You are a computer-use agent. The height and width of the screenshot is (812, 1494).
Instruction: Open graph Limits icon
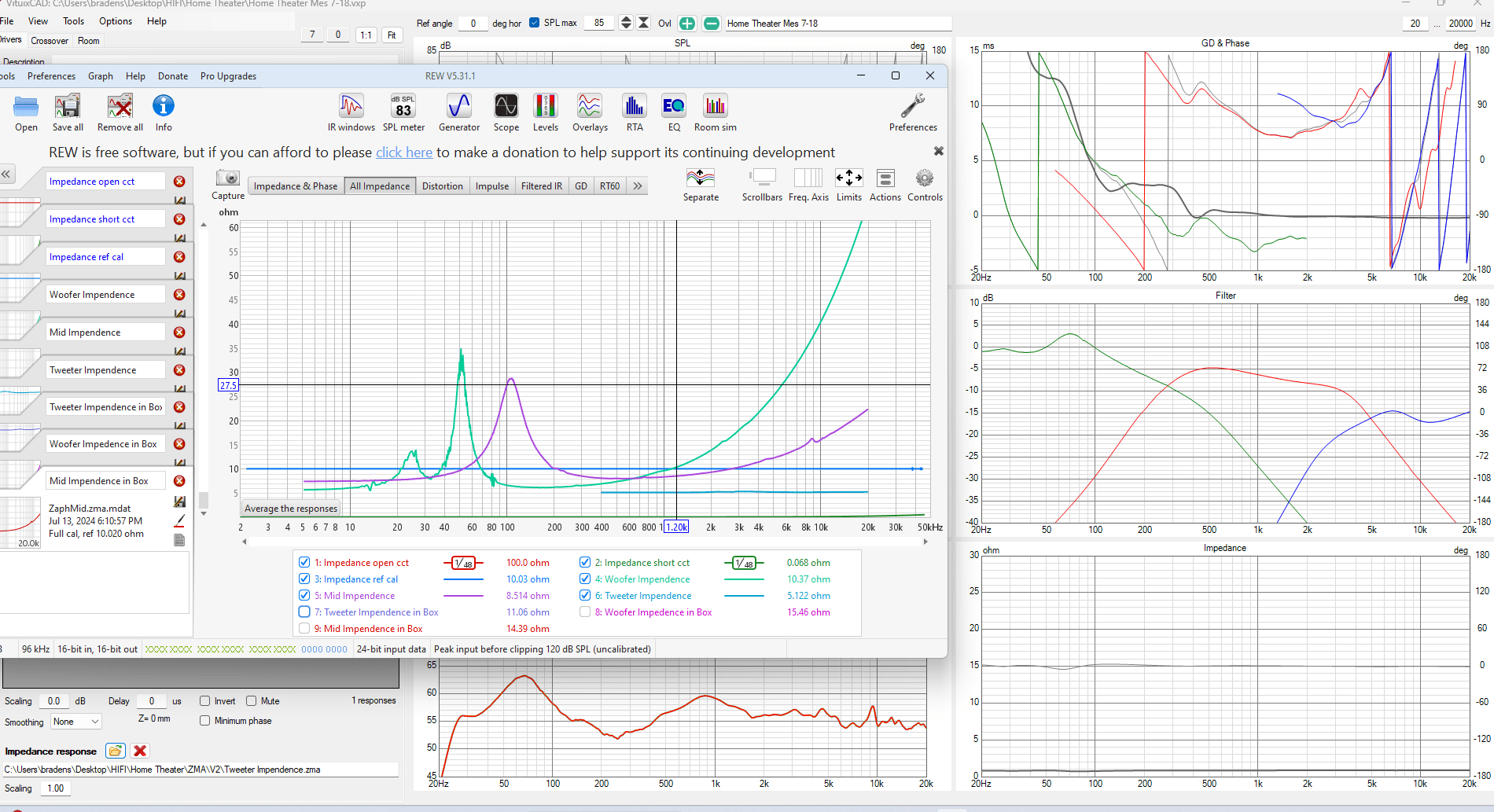[849, 186]
